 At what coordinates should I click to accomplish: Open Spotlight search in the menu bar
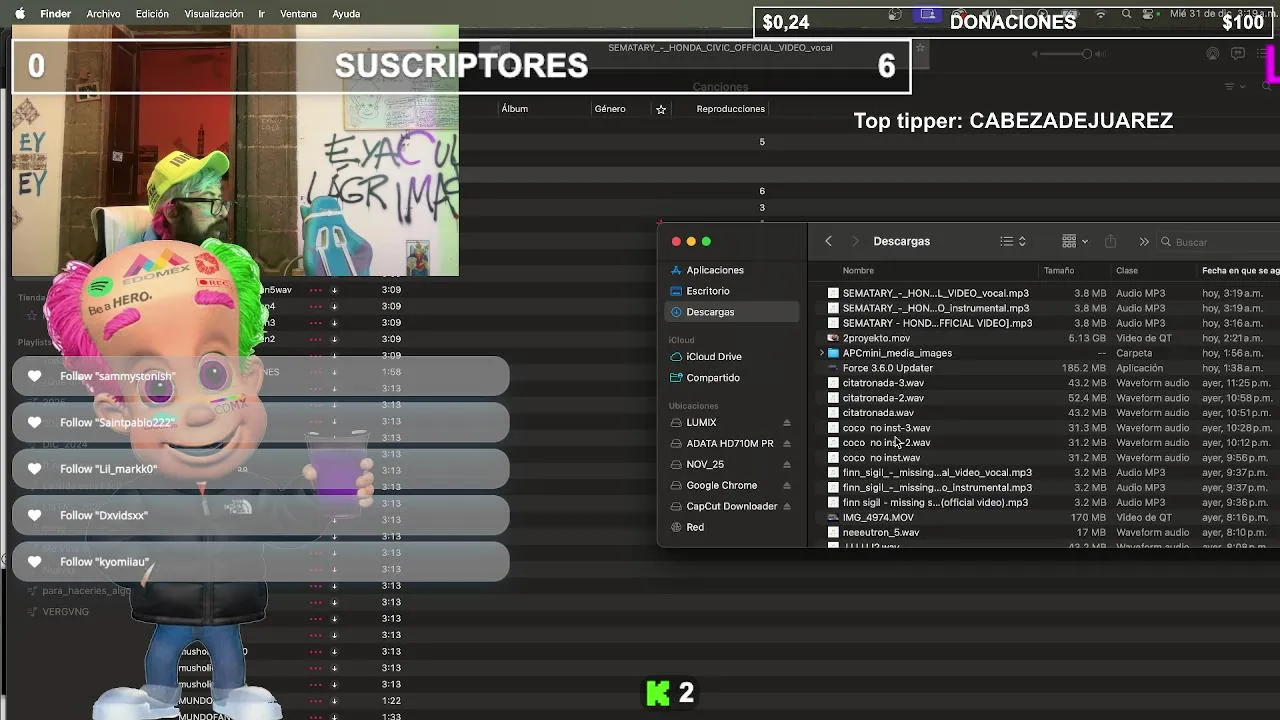1127,14
